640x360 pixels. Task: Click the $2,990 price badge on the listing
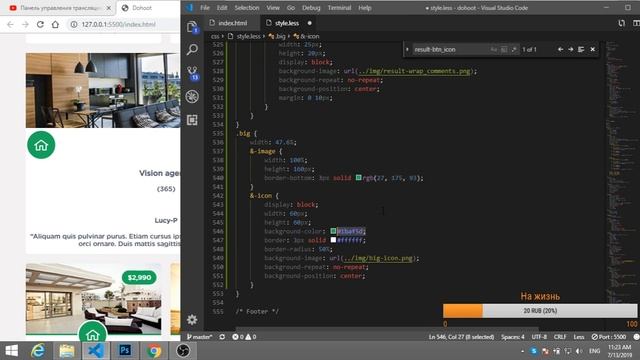click(139, 278)
